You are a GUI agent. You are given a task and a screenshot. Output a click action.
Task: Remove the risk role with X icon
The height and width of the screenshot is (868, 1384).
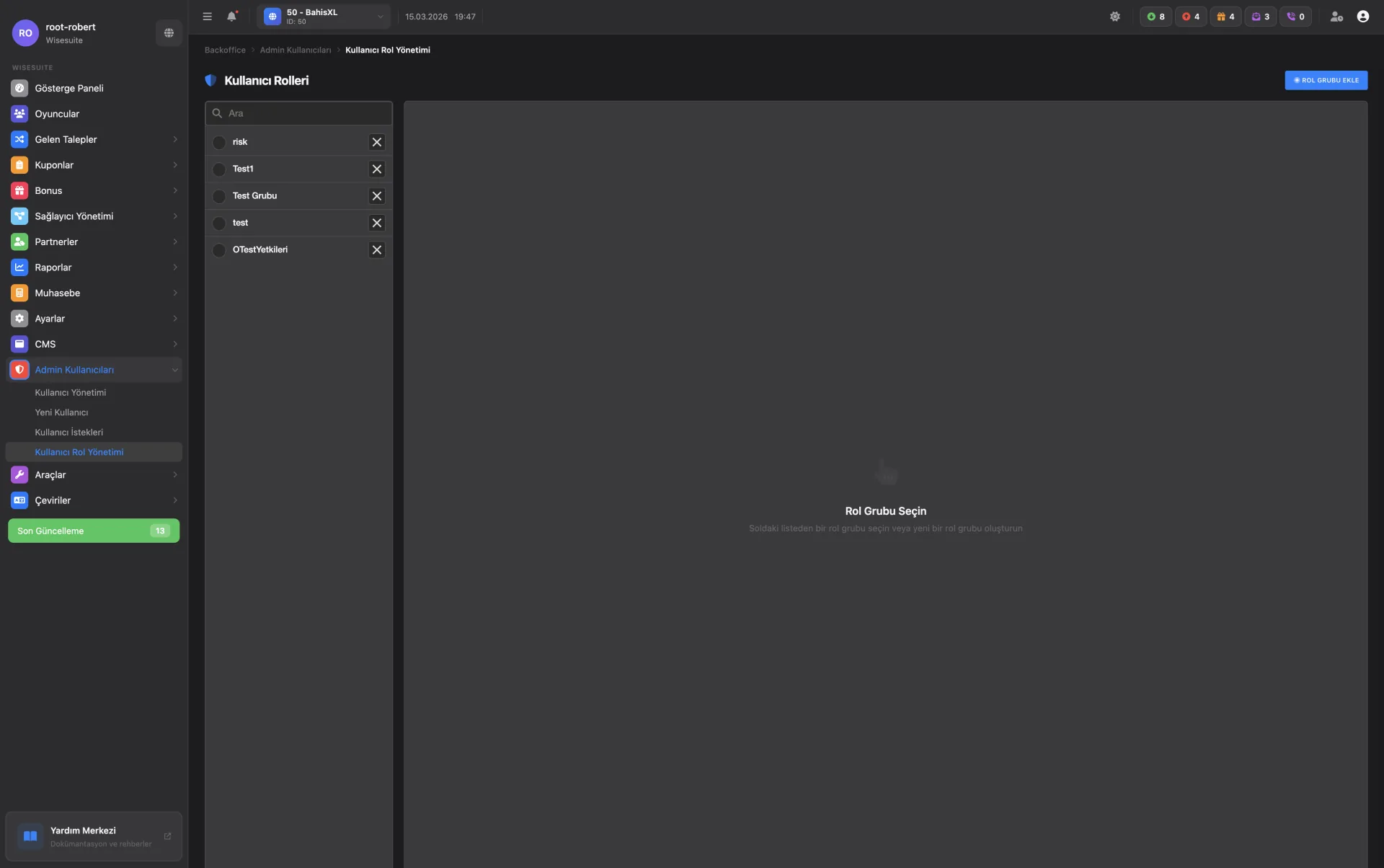click(376, 142)
